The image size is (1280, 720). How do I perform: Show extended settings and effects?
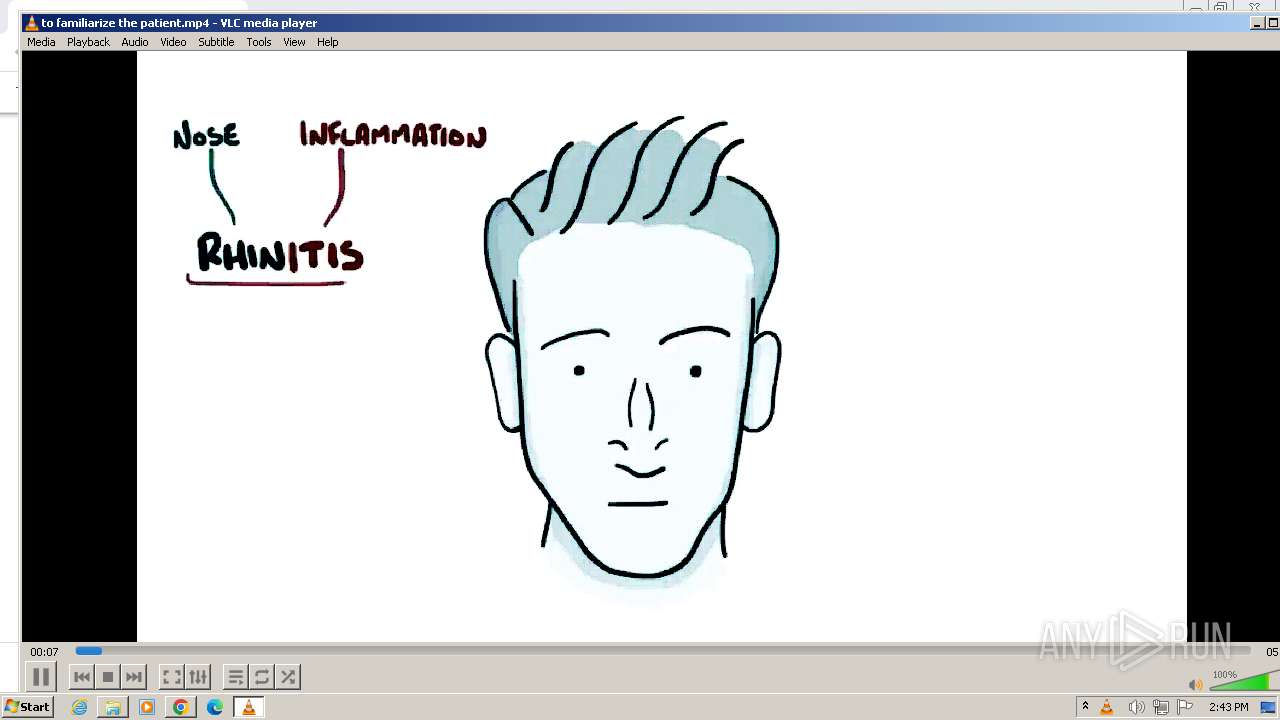198,677
